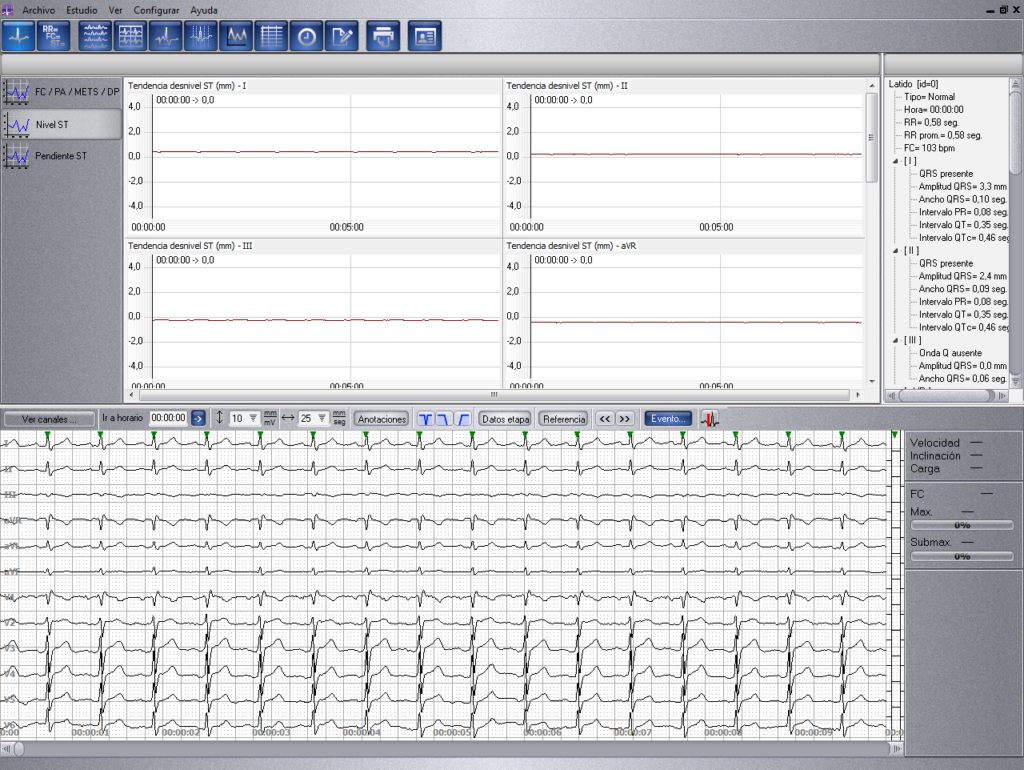Open the single ECG trace view icon
1024x770 pixels.
[18, 36]
